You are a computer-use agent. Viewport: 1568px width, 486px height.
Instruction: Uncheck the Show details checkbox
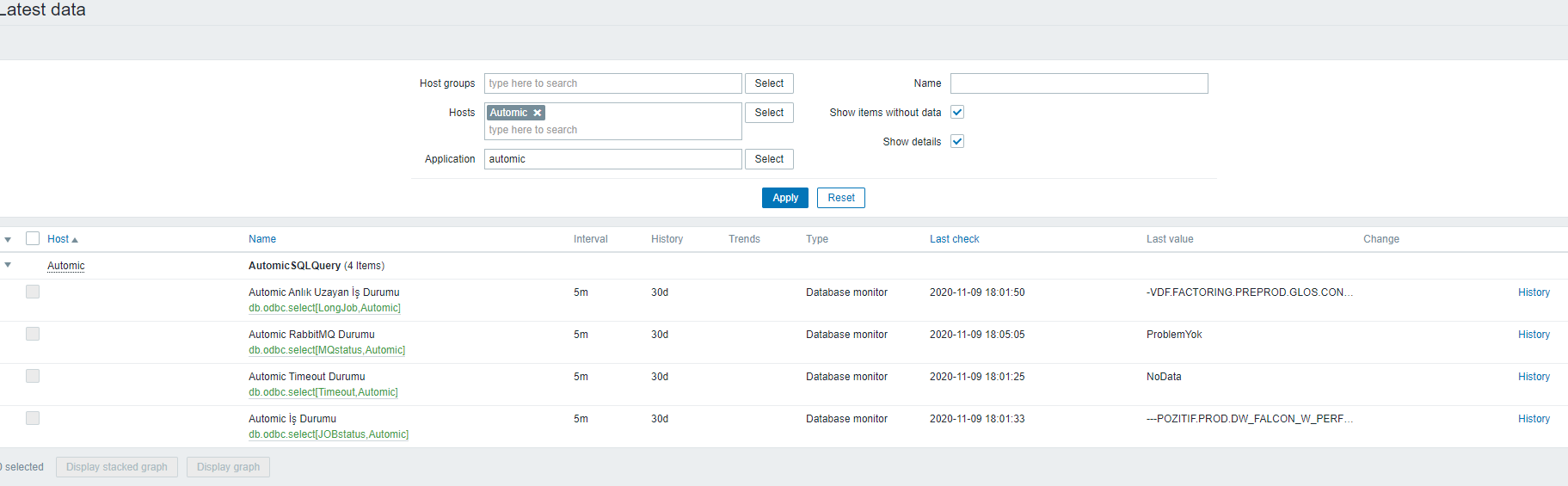pyautogui.click(x=957, y=142)
